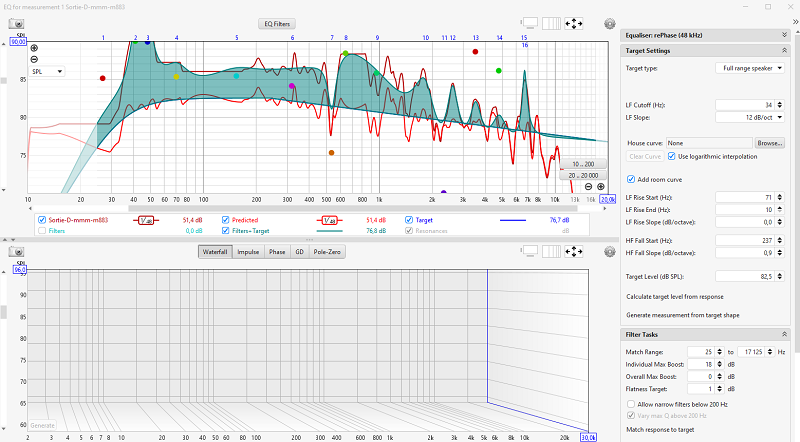The height and width of the screenshot is (442, 800).
Task: Select the magenta filter 6 dot
Action: tap(292, 86)
